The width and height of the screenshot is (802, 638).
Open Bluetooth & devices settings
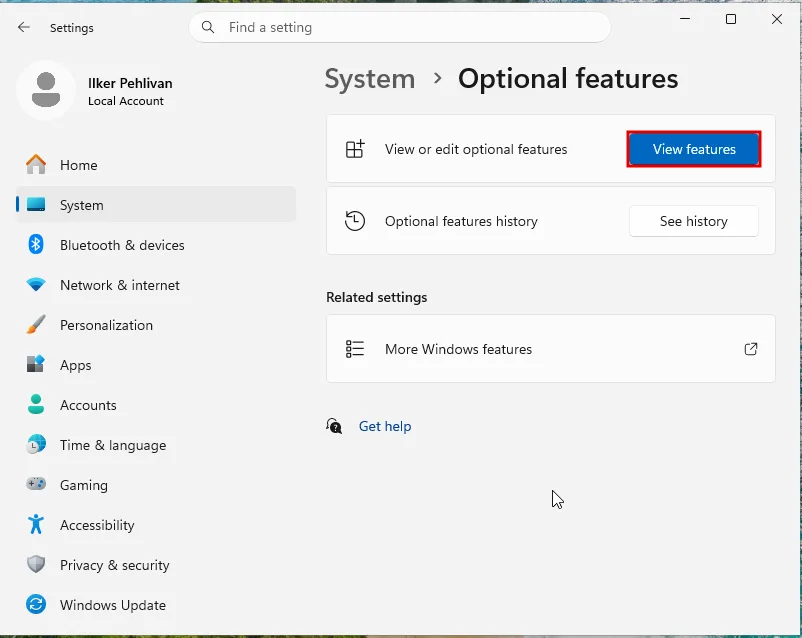[x=156, y=245]
